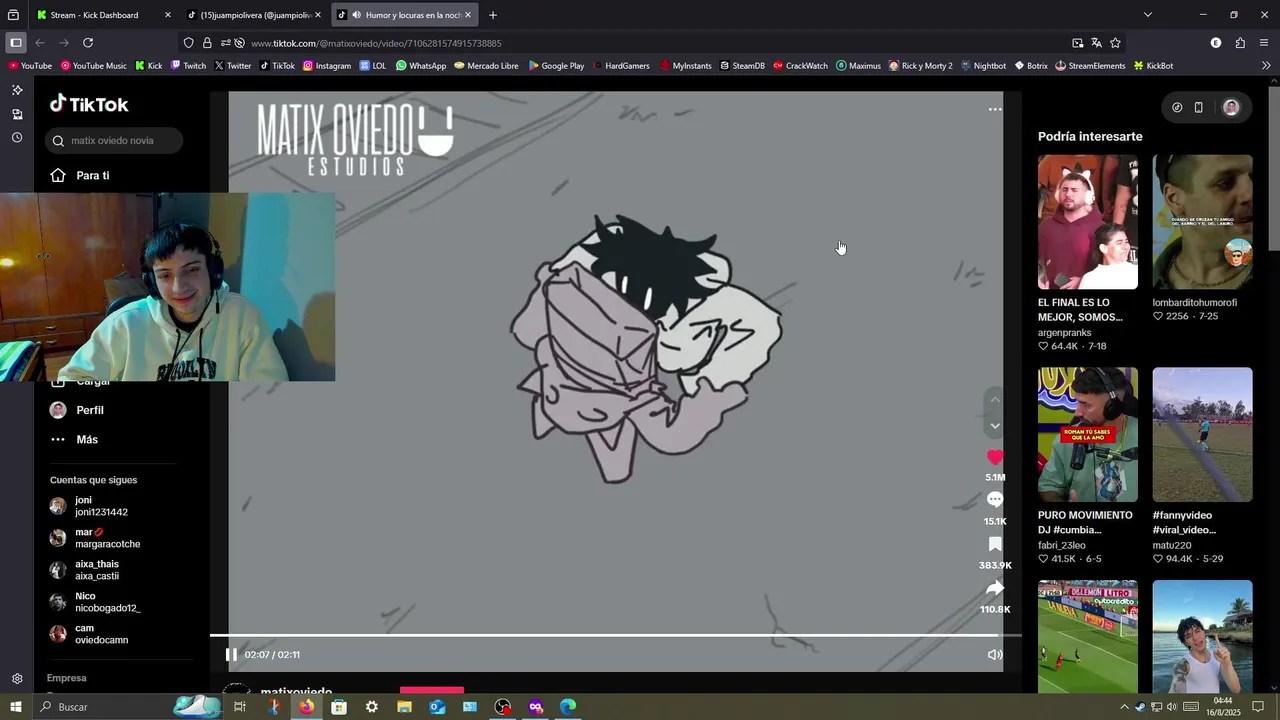Focus the TikTok search field
The image size is (1280, 720).
coord(113,141)
